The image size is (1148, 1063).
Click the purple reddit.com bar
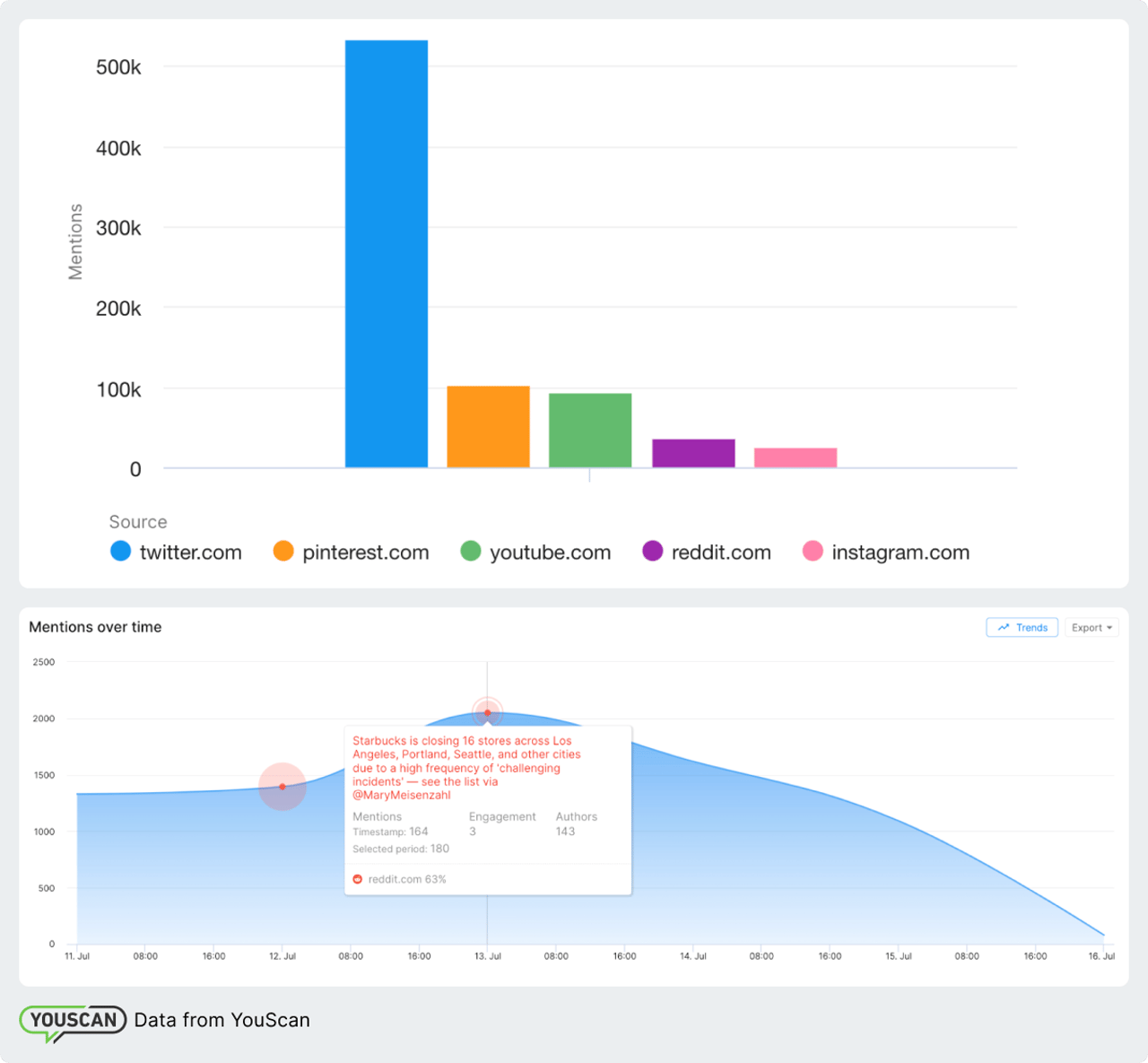(693, 453)
